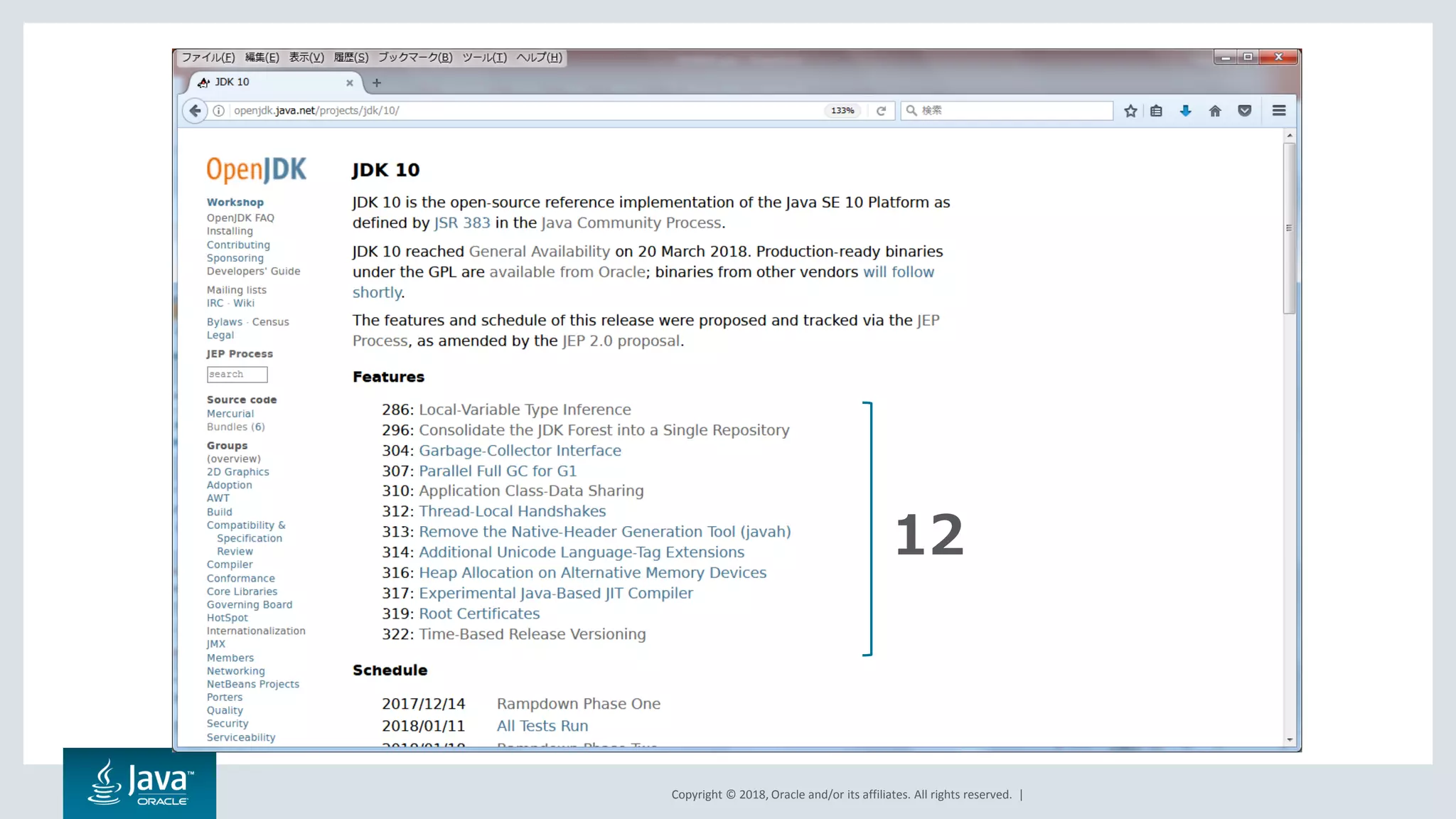Open 編集(E) menu
The width and height of the screenshot is (1456, 819).
click(262, 58)
